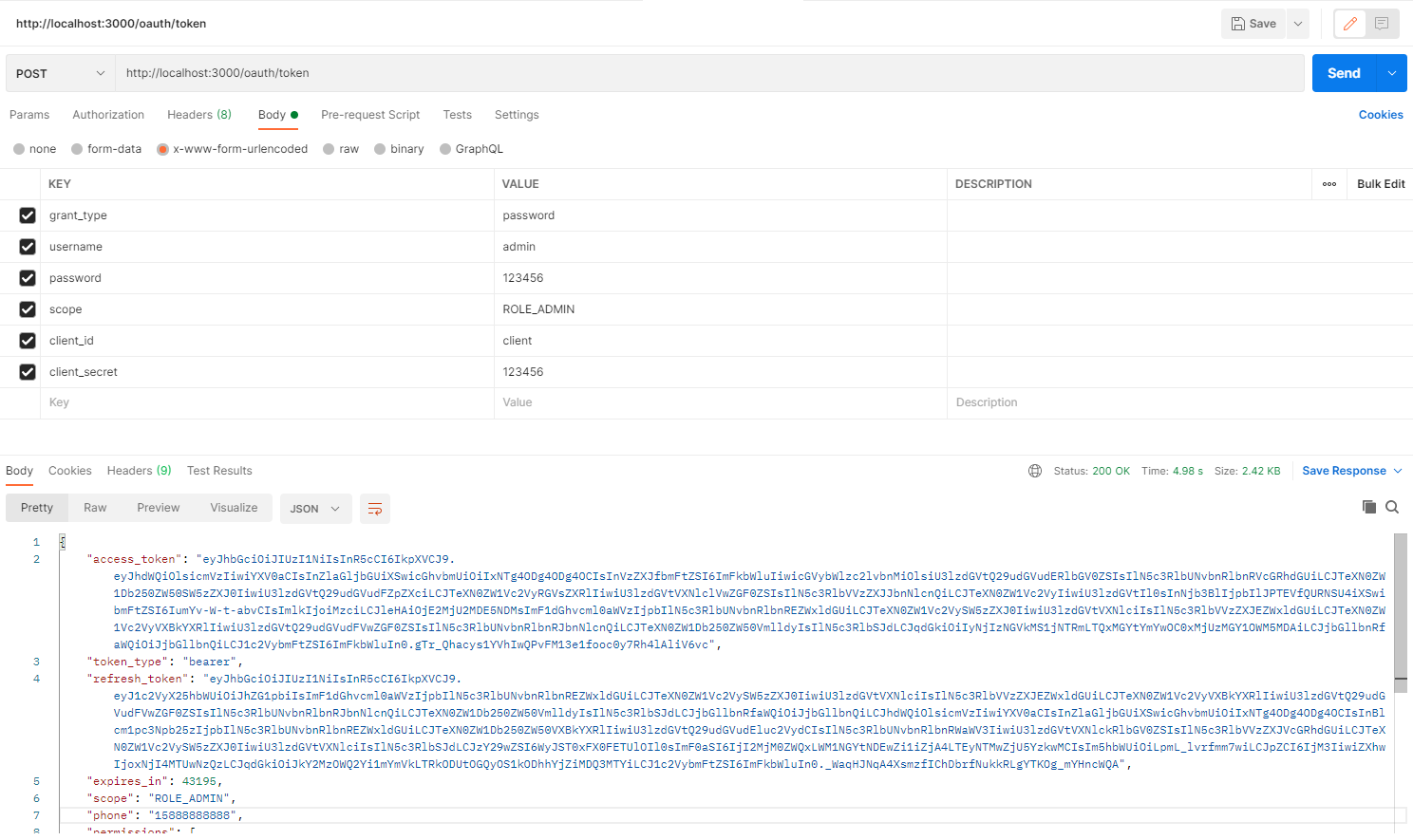Viewport: 1413px width, 840px height.
Task: Select the form-data body type
Action: coord(106,149)
